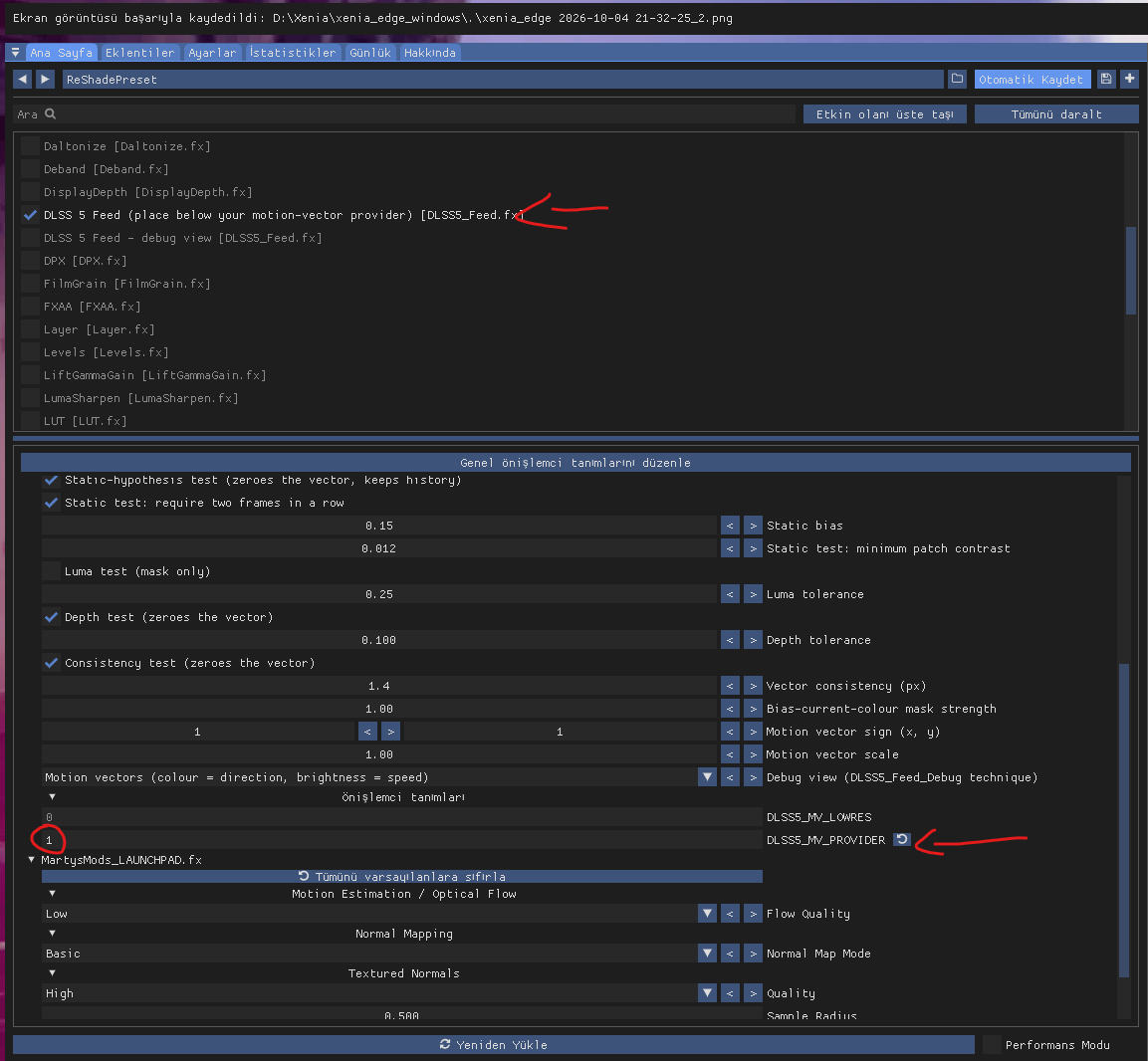The height and width of the screenshot is (1061, 1148).
Task: Click the Yeniden Yükle reload button
Action: click(494, 1045)
